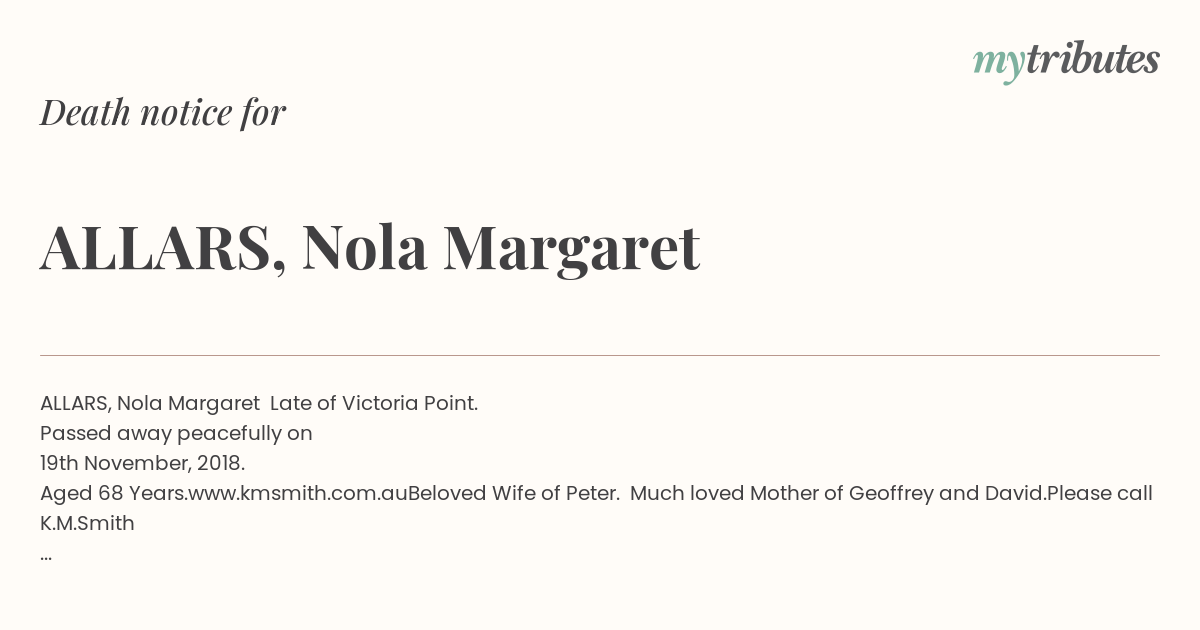The image size is (1200, 630).
Task: Click small "ALLARS, Nola Margaret" body text
Action: coord(150,404)
